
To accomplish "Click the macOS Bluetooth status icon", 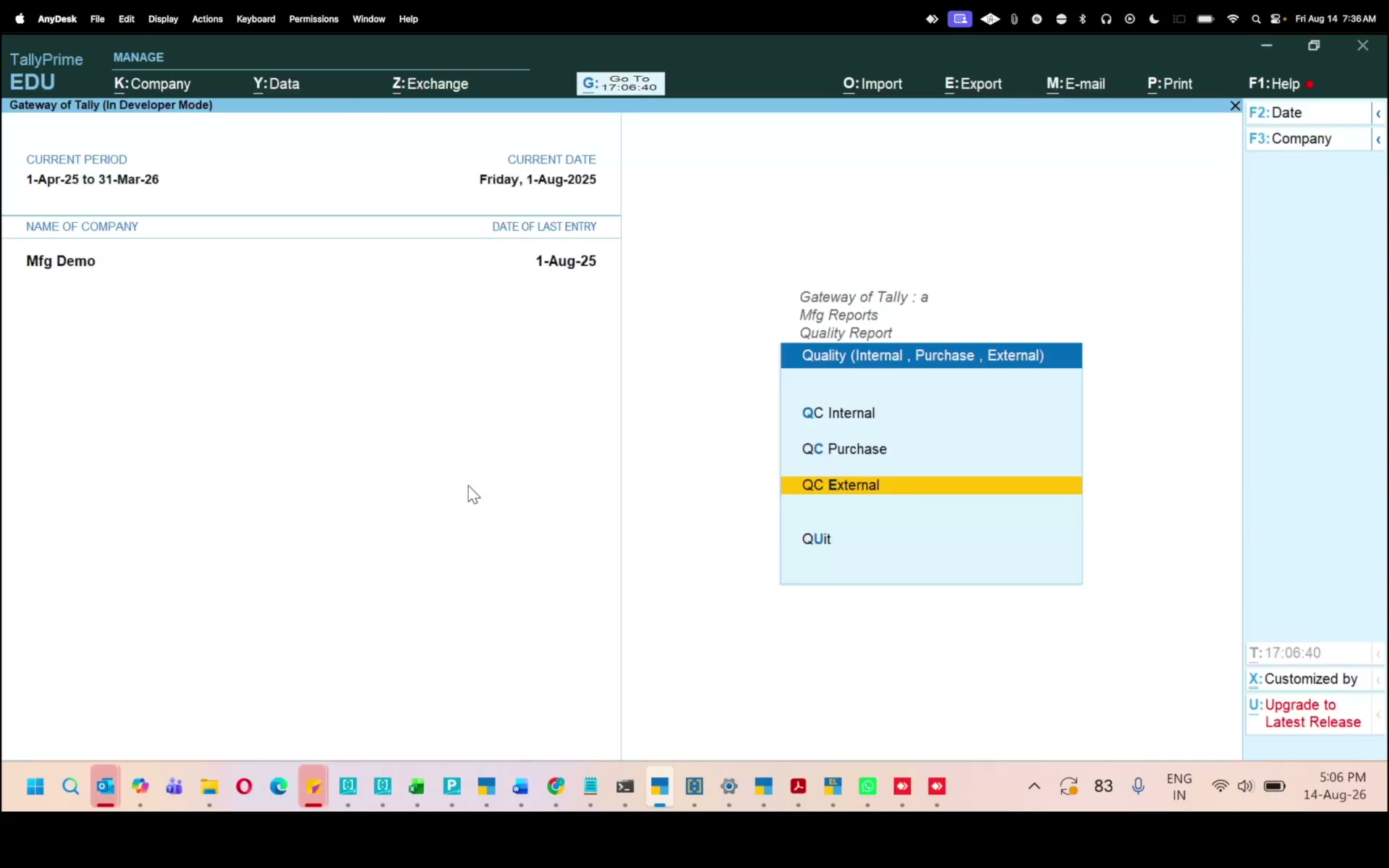I will coord(1083,19).
